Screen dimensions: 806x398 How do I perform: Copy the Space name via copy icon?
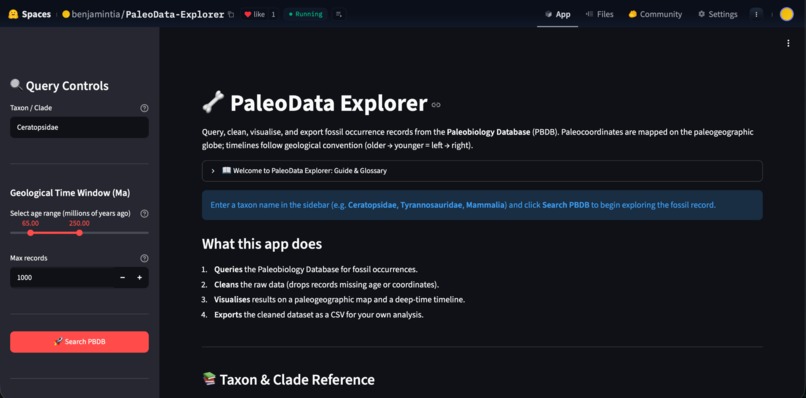(x=231, y=14)
